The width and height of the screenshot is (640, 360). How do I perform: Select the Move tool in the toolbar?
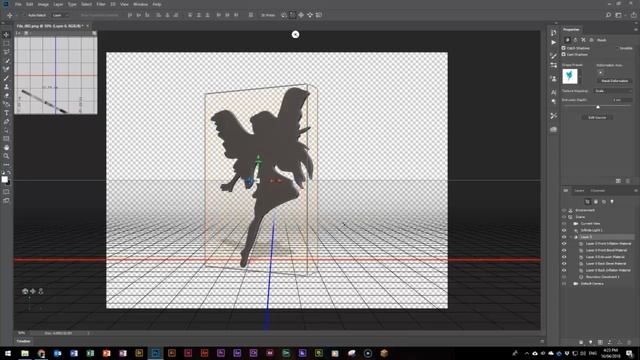6,35
